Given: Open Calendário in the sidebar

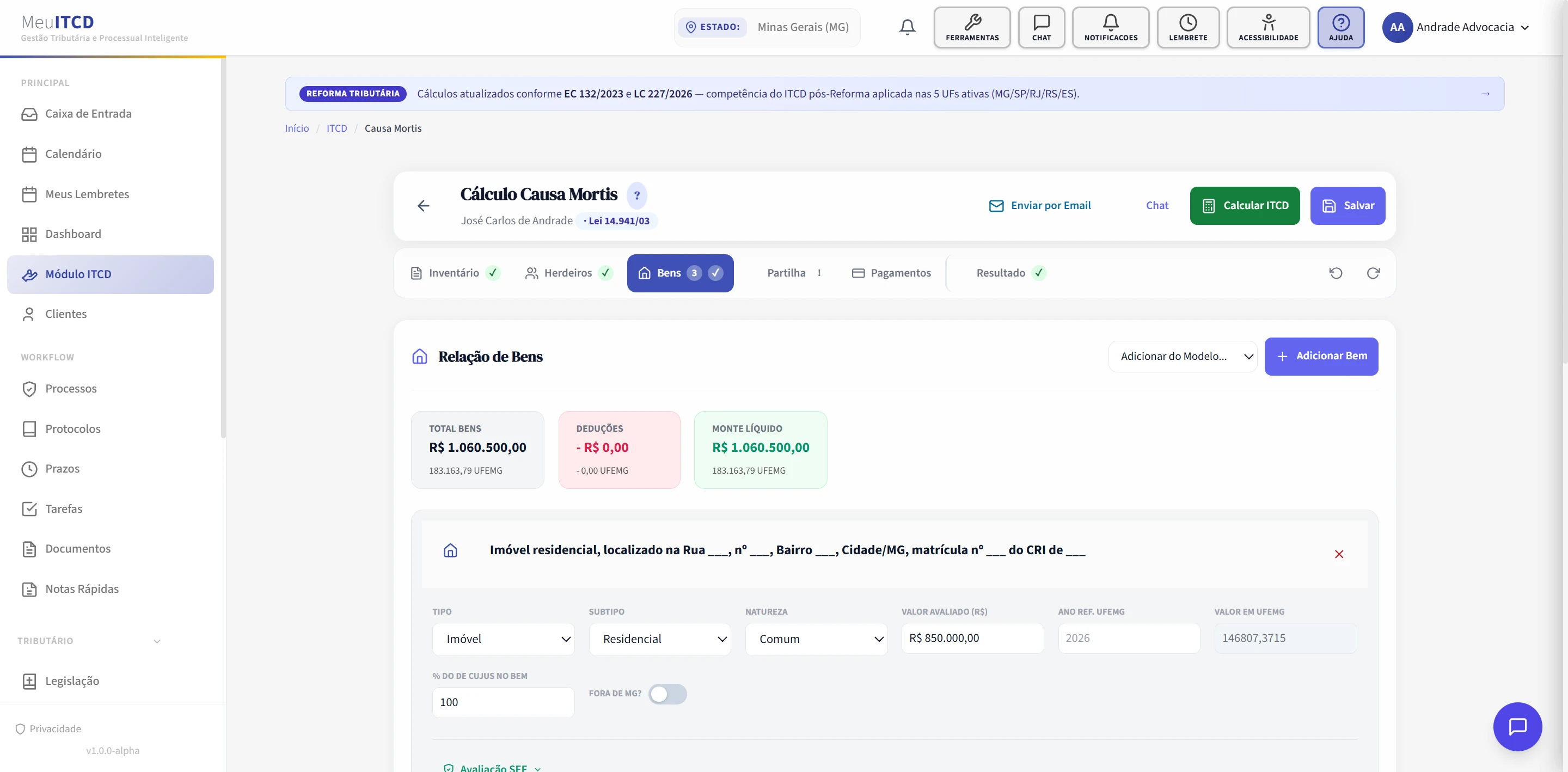Looking at the screenshot, I should coord(111,154).
